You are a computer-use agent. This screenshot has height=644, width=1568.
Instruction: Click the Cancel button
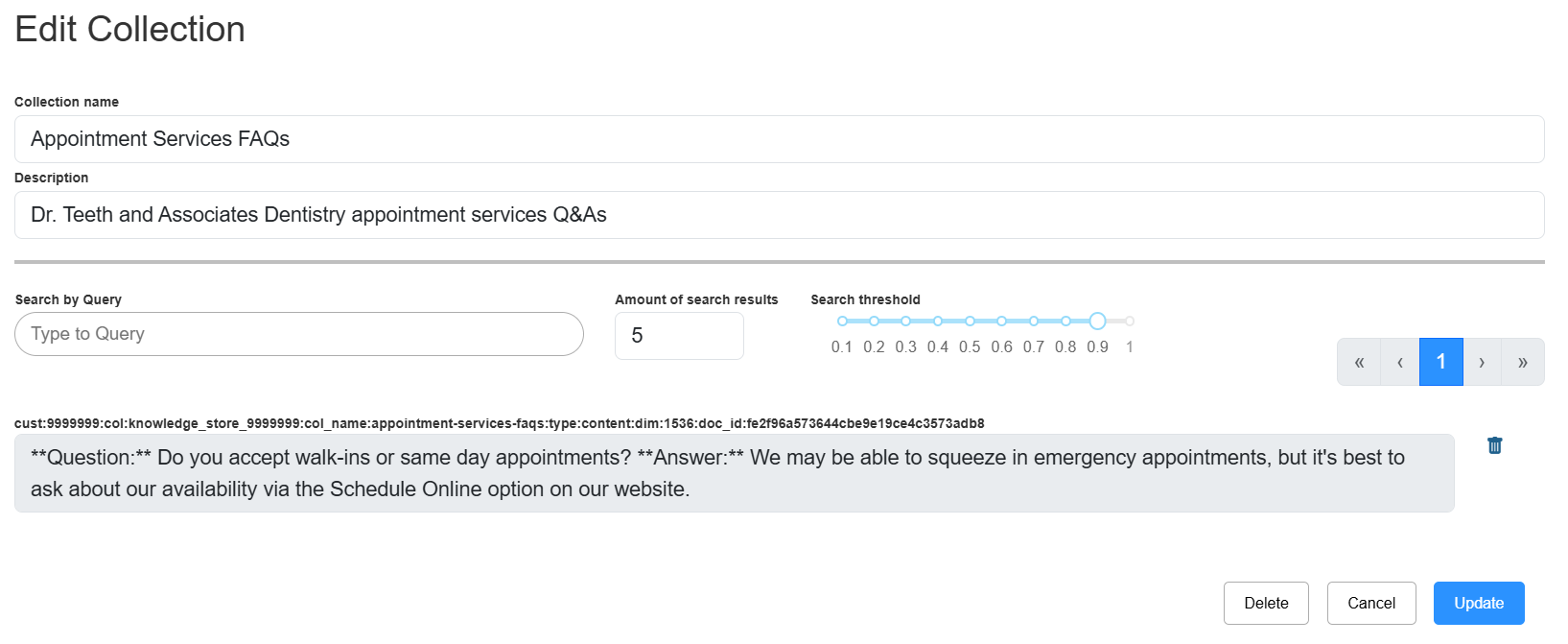click(1371, 603)
